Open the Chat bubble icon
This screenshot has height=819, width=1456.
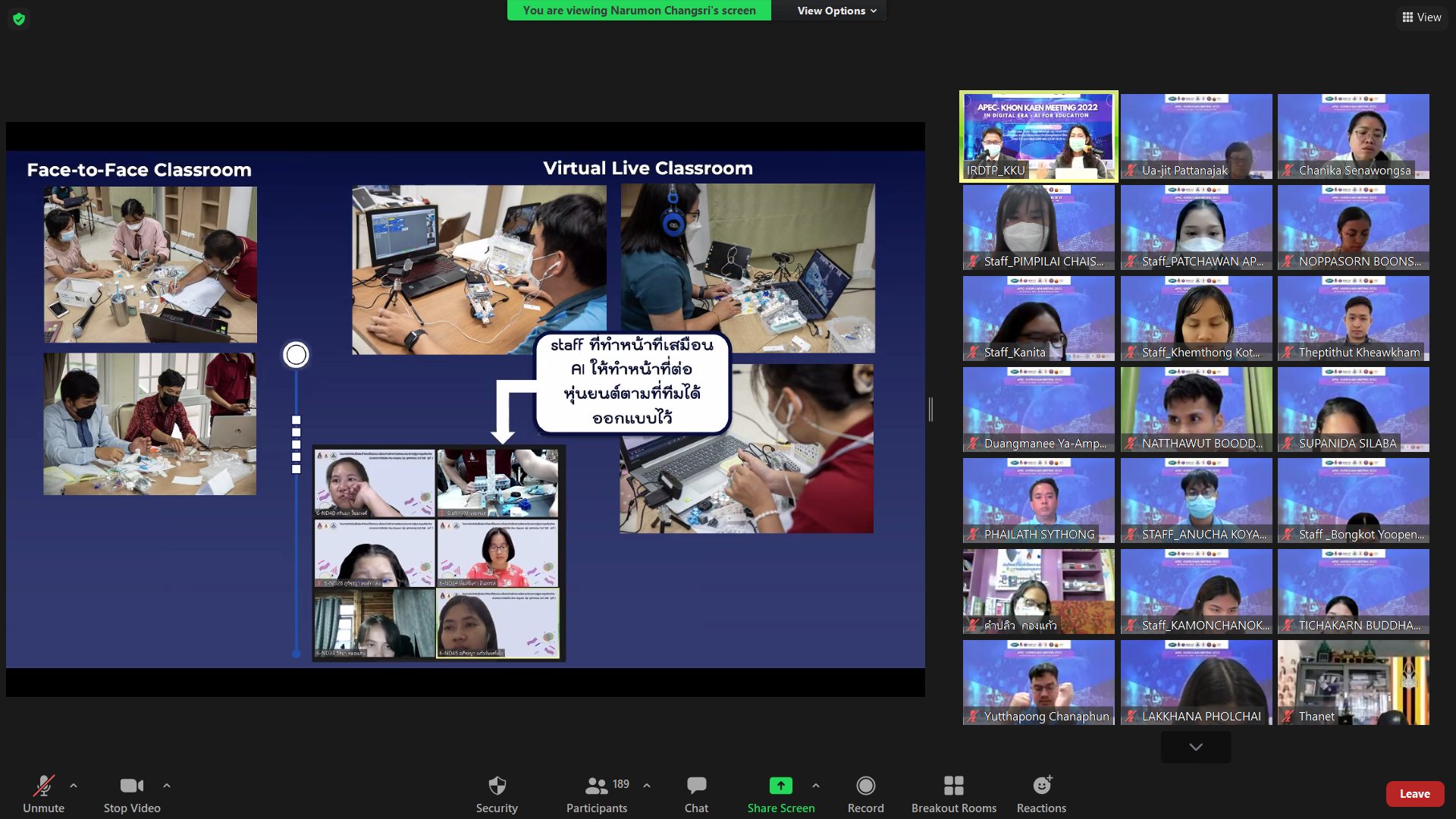click(696, 786)
